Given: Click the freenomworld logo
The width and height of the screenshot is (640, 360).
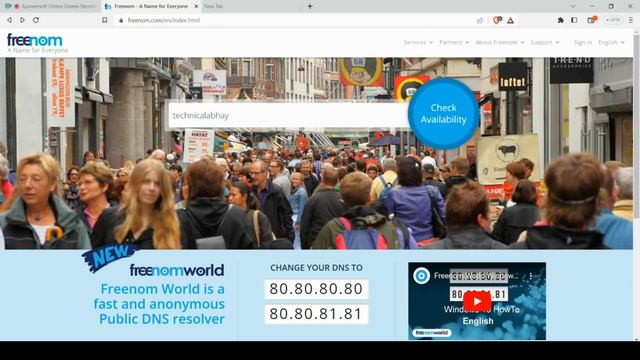Looking at the screenshot, I should (x=177, y=270).
